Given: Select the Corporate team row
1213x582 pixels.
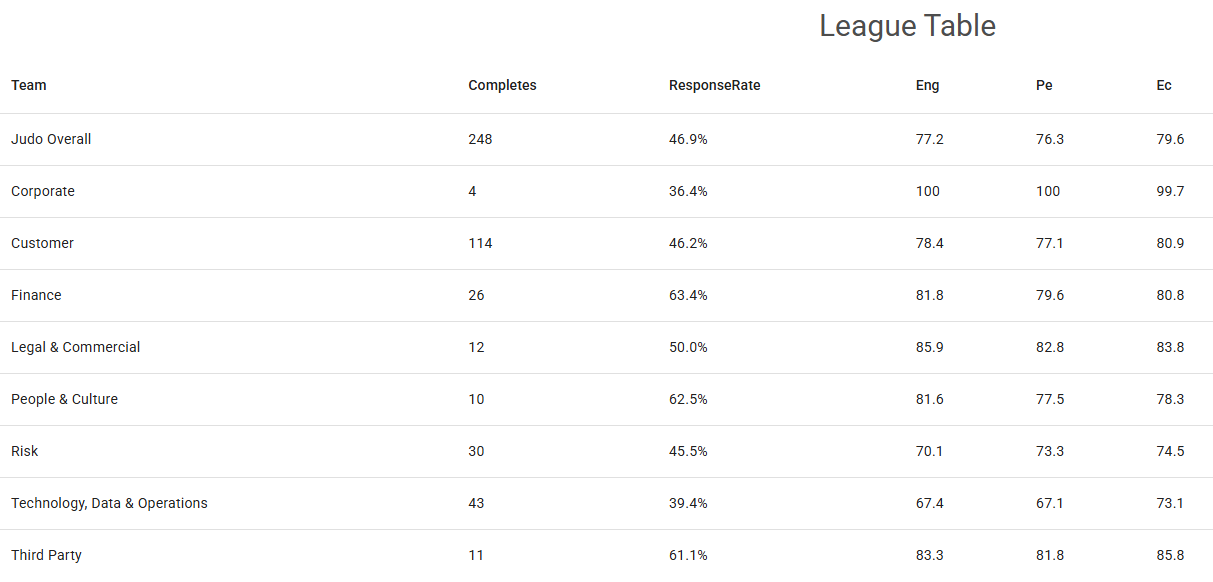Looking at the screenshot, I should [x=43, y=192].
